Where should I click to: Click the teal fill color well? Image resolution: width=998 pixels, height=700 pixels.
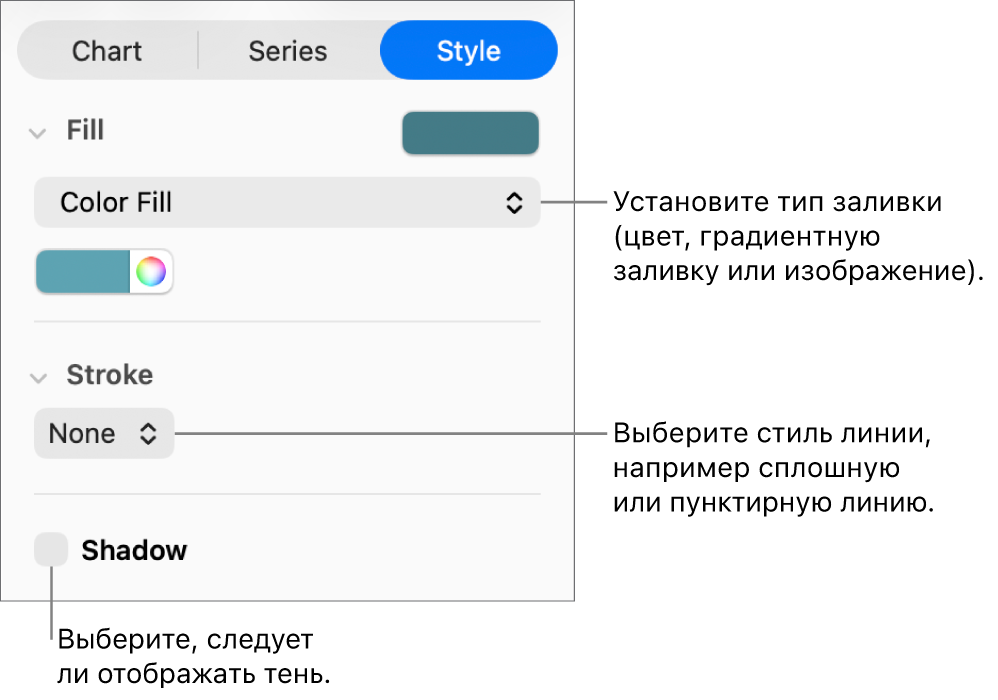(83, 271)
